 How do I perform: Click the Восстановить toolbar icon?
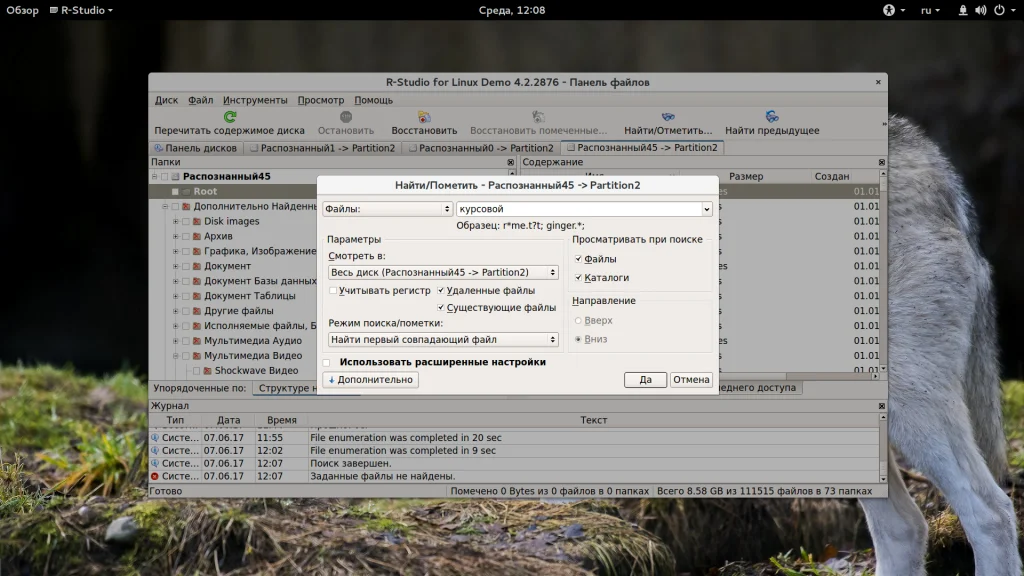pyautogui.click(x=424, y=117)
